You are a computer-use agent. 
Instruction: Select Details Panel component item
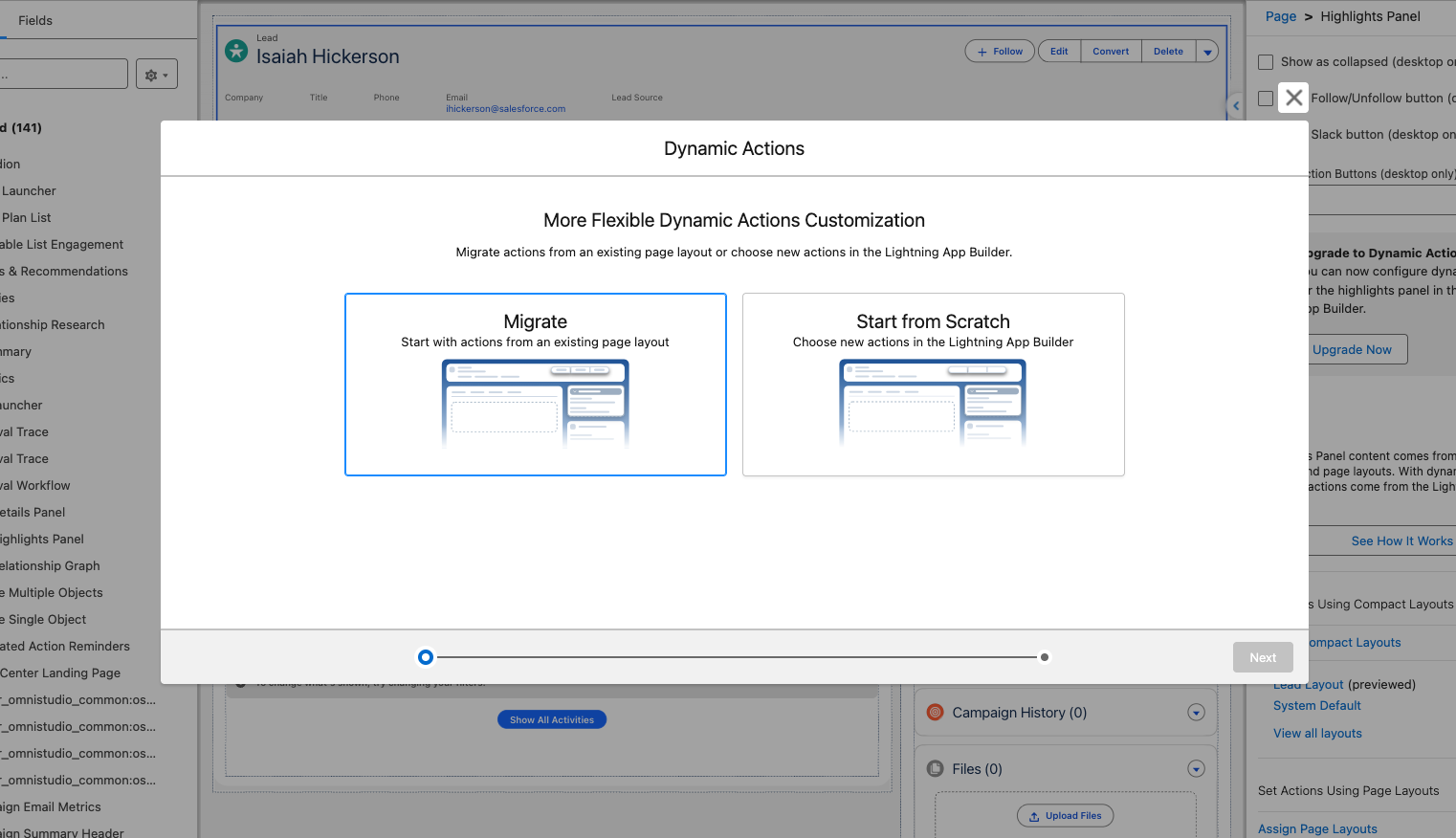pos(33,513)
